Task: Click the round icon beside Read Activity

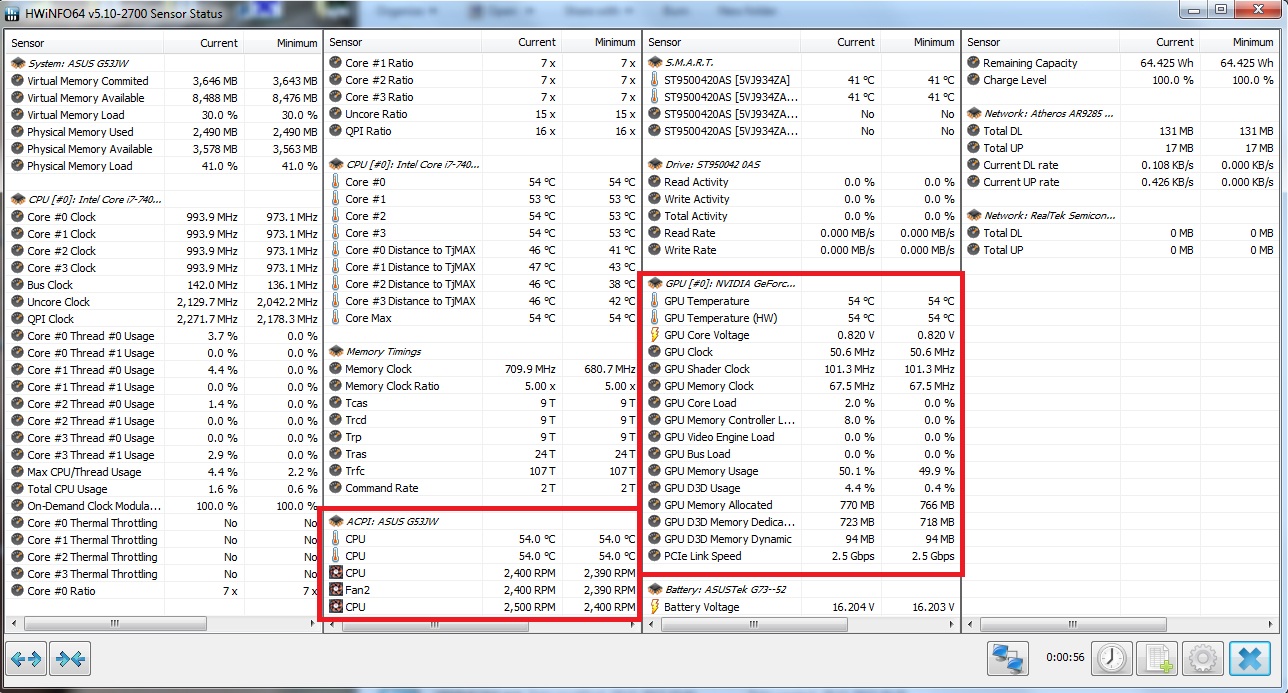Action: 656,182
